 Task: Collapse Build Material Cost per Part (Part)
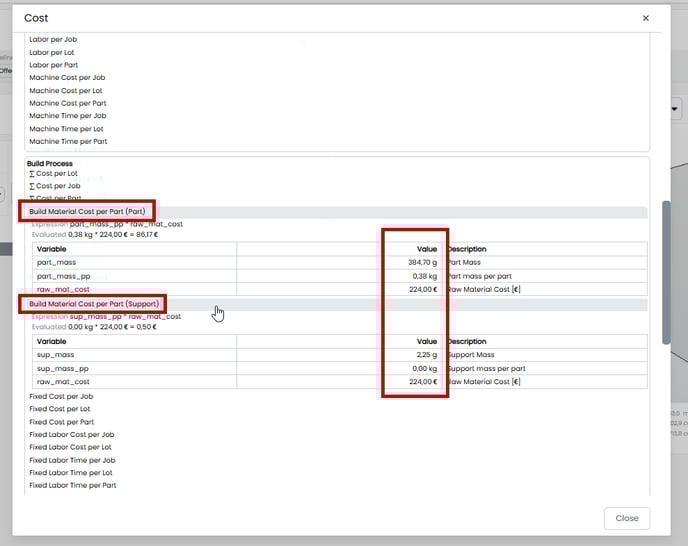[x=87, y=212]
